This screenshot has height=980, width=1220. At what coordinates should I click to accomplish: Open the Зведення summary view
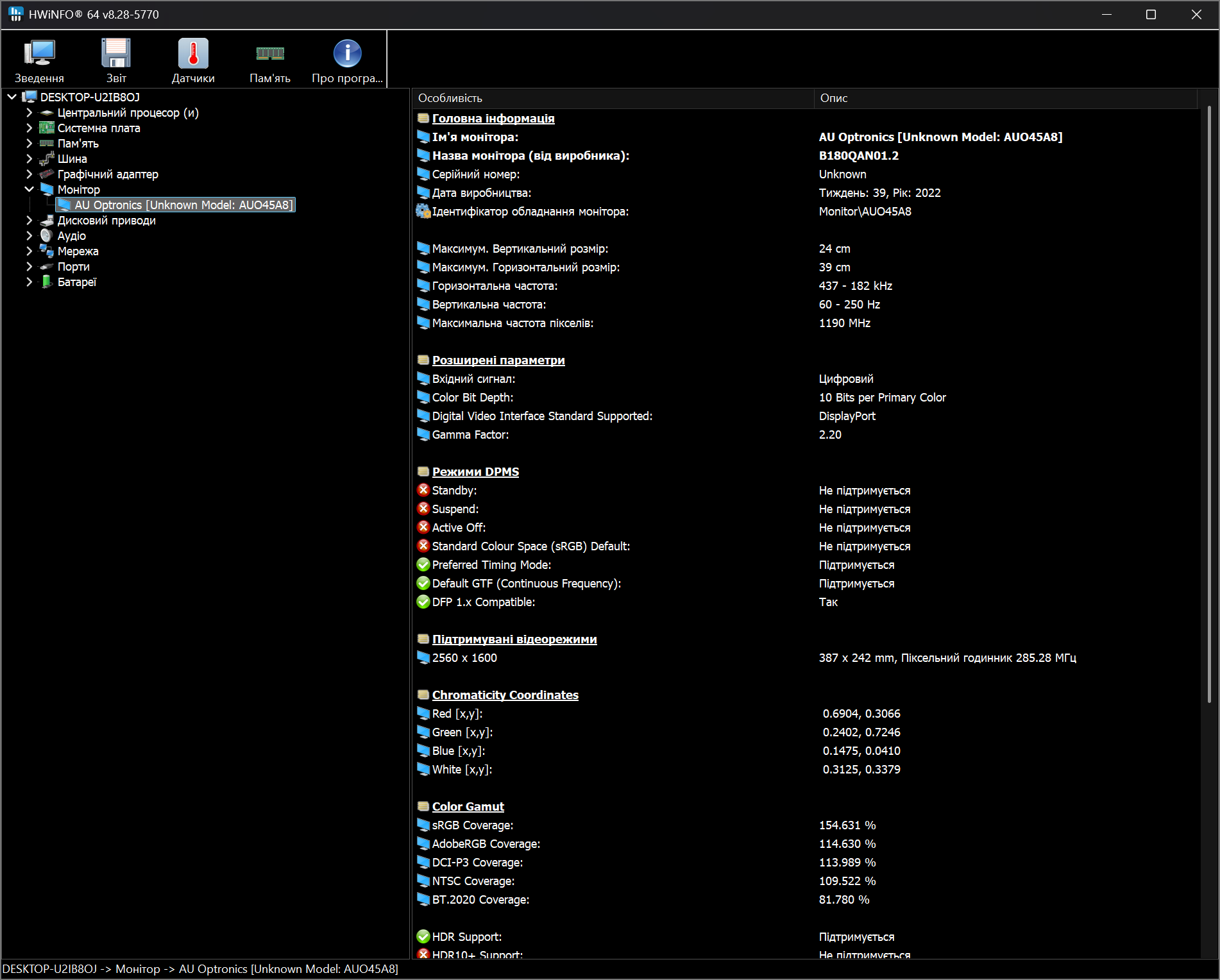tap(39, 61)
